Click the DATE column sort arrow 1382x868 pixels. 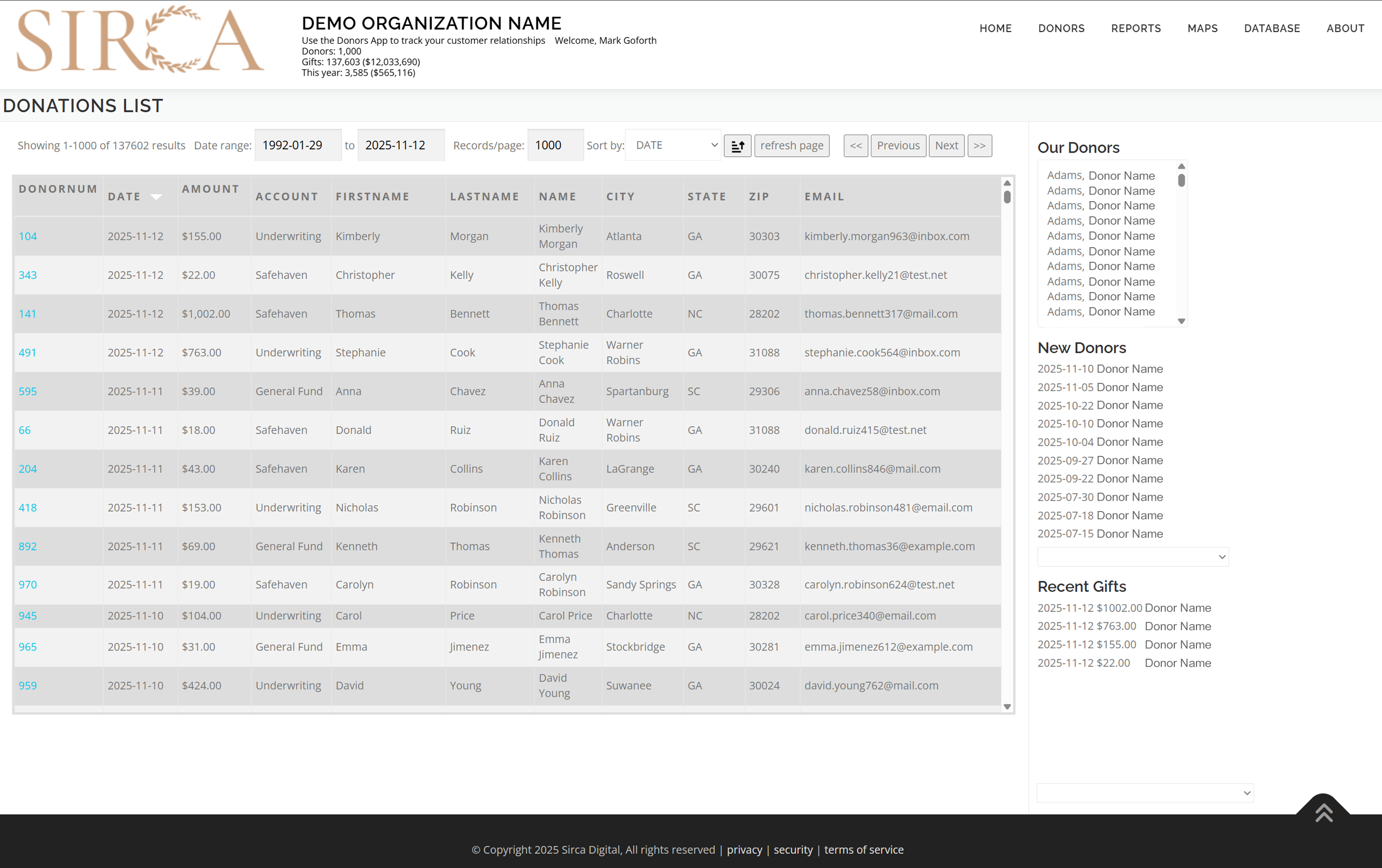pos(156,197)
